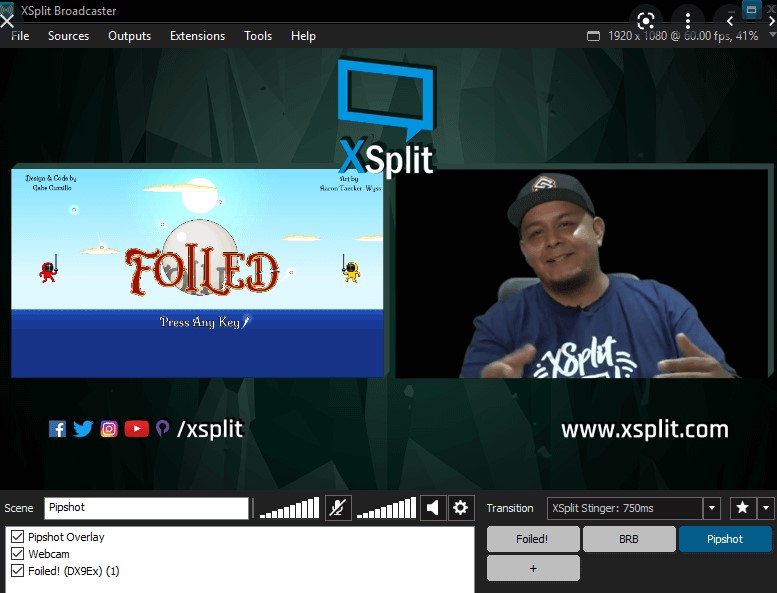Adjust the speaker volume level bars
777x593 pixels.
[387, 508]
